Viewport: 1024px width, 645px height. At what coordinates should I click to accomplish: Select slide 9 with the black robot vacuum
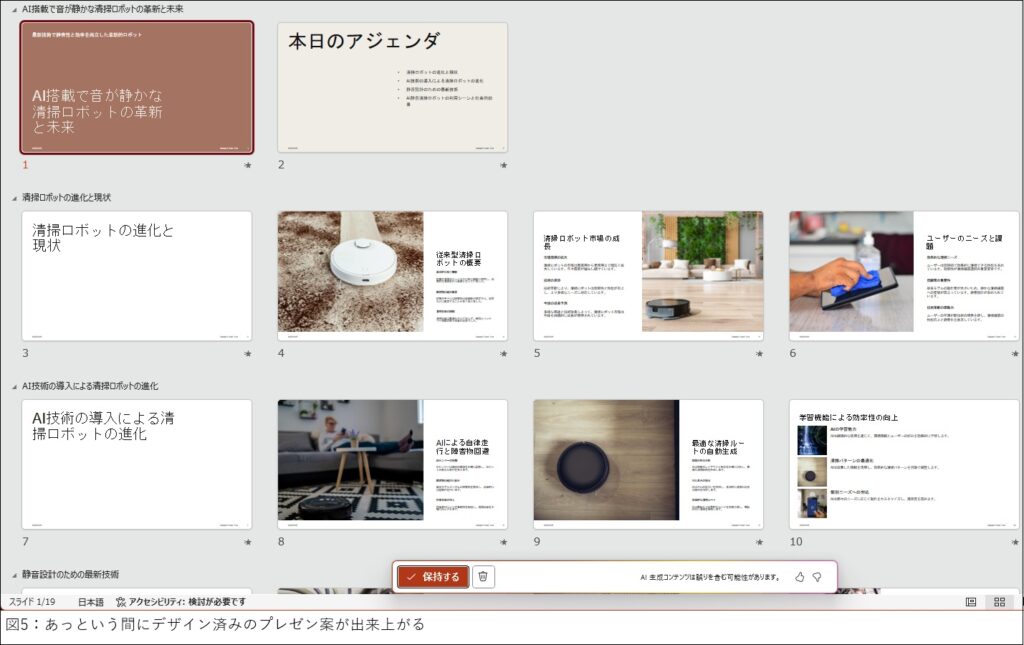pyautogui.click(x=648, y=464)
